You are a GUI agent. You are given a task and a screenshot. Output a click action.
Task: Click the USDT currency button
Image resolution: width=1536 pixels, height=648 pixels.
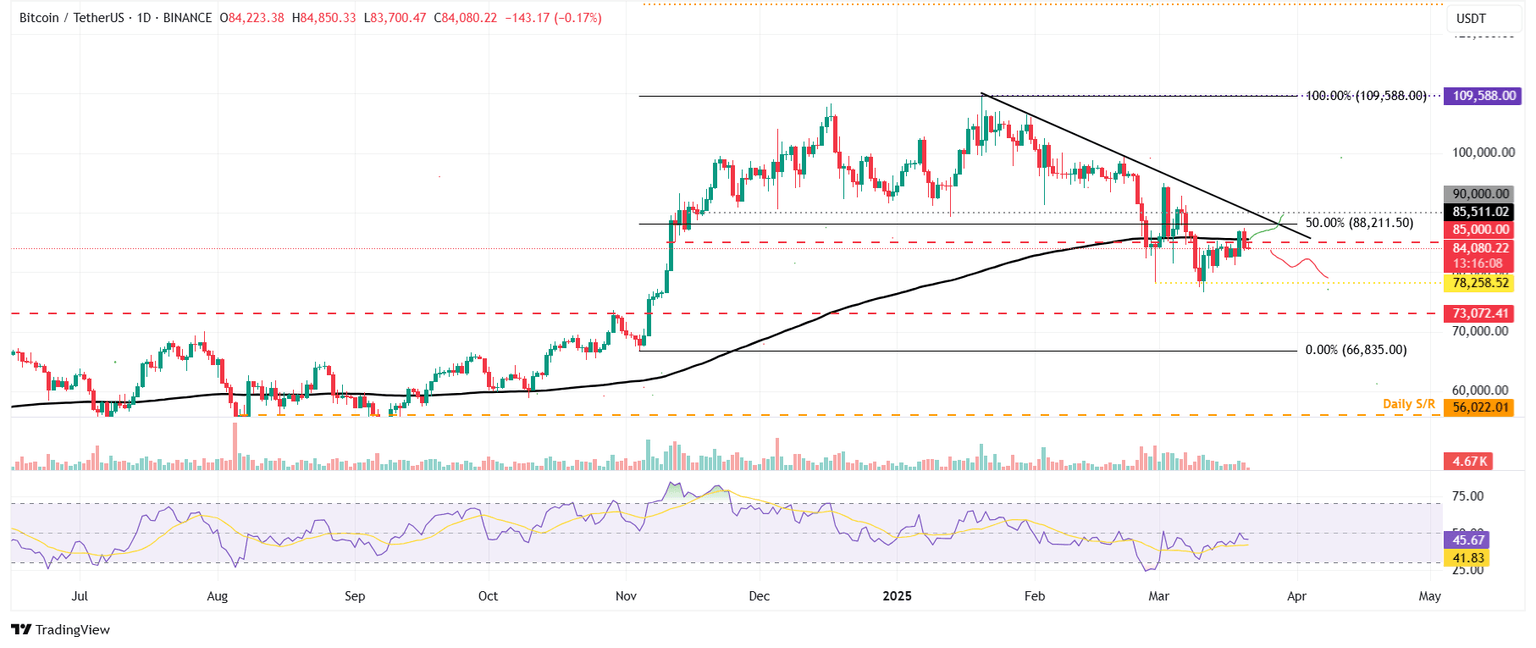pyautogui.click(x=1484, y=17)
